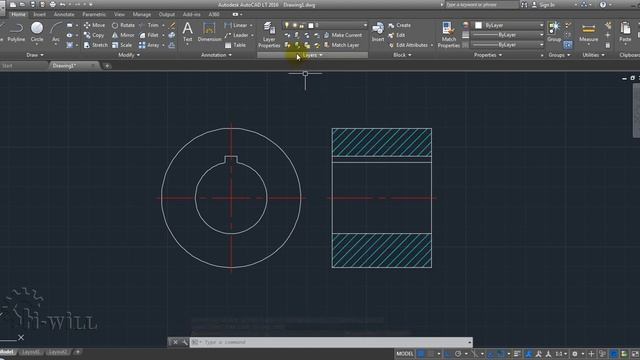
Task: Switch to the Annotate ribbon tab
Action: pyautogui.click(x=64, y=14)
